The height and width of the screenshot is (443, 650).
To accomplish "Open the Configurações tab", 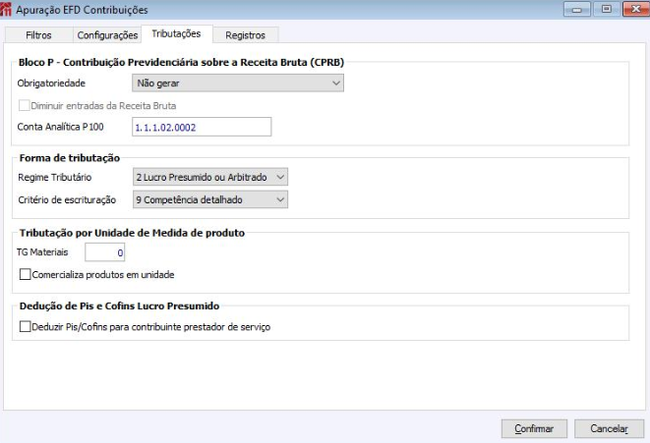I will tap(107, 35).
